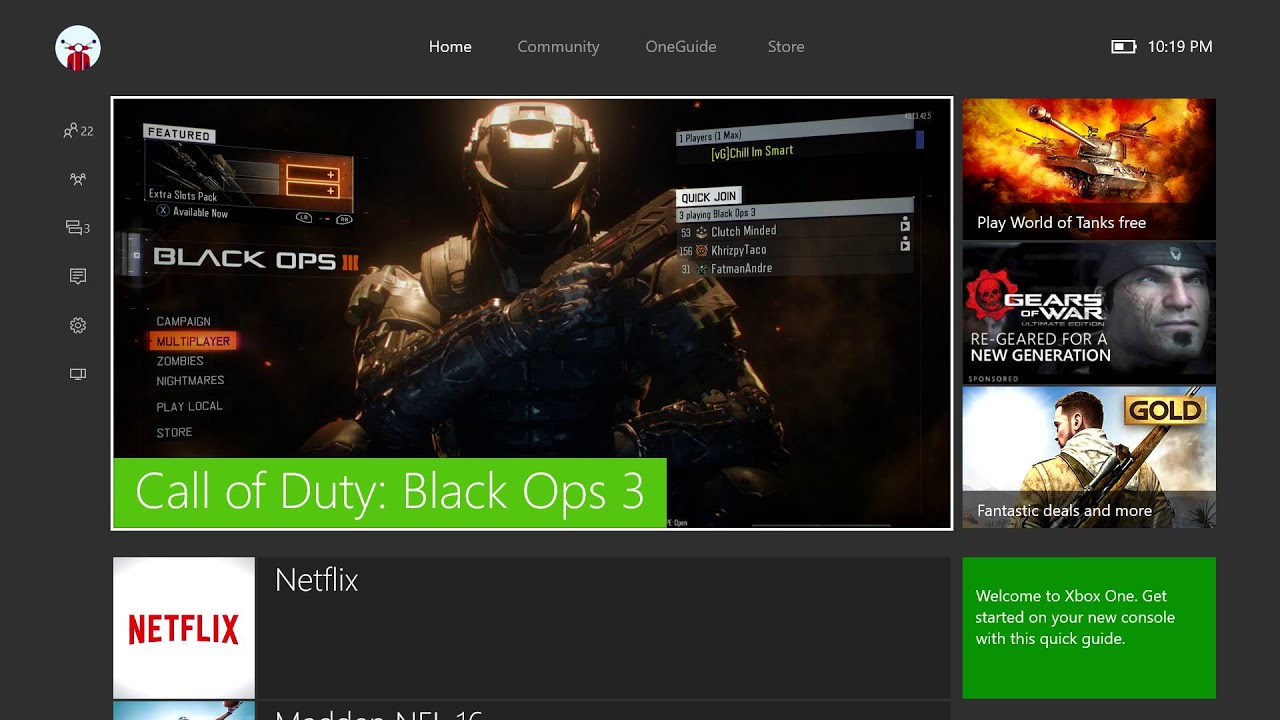Switch to the Home tab
This screenshot has height=720, width=1280.
450,47
